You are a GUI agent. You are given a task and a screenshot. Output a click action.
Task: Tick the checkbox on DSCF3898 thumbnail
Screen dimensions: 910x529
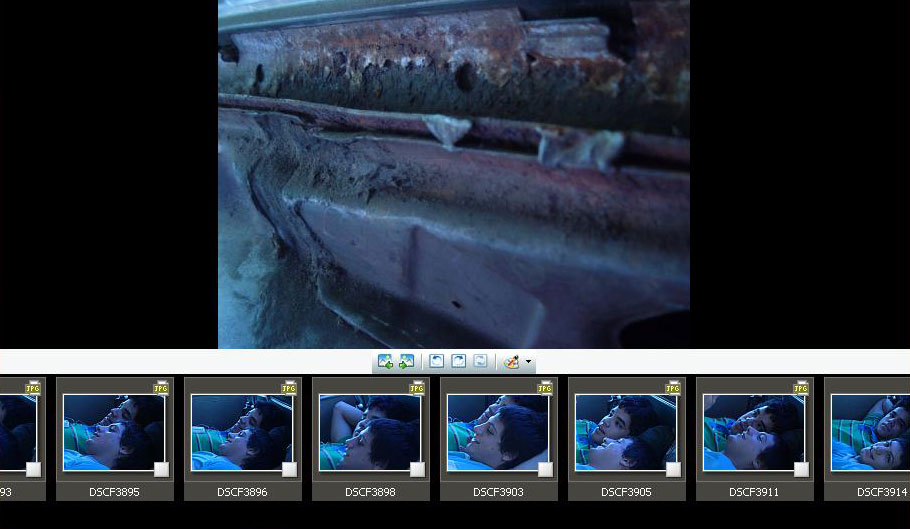pyautogui.click(x=417, y=469)
